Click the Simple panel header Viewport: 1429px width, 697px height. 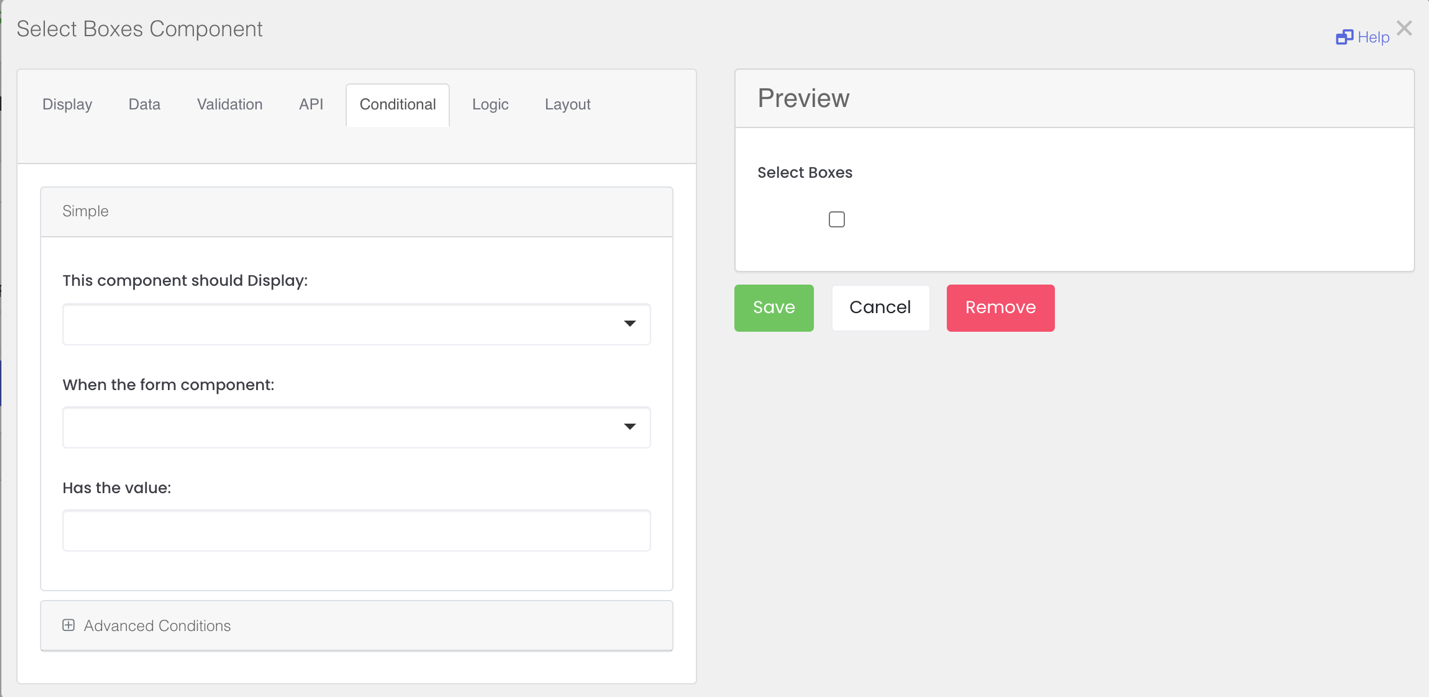click(x=356, y=211)
